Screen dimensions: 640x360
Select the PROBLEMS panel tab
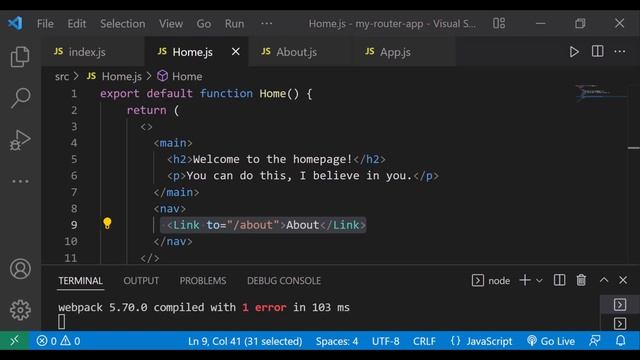203,281
